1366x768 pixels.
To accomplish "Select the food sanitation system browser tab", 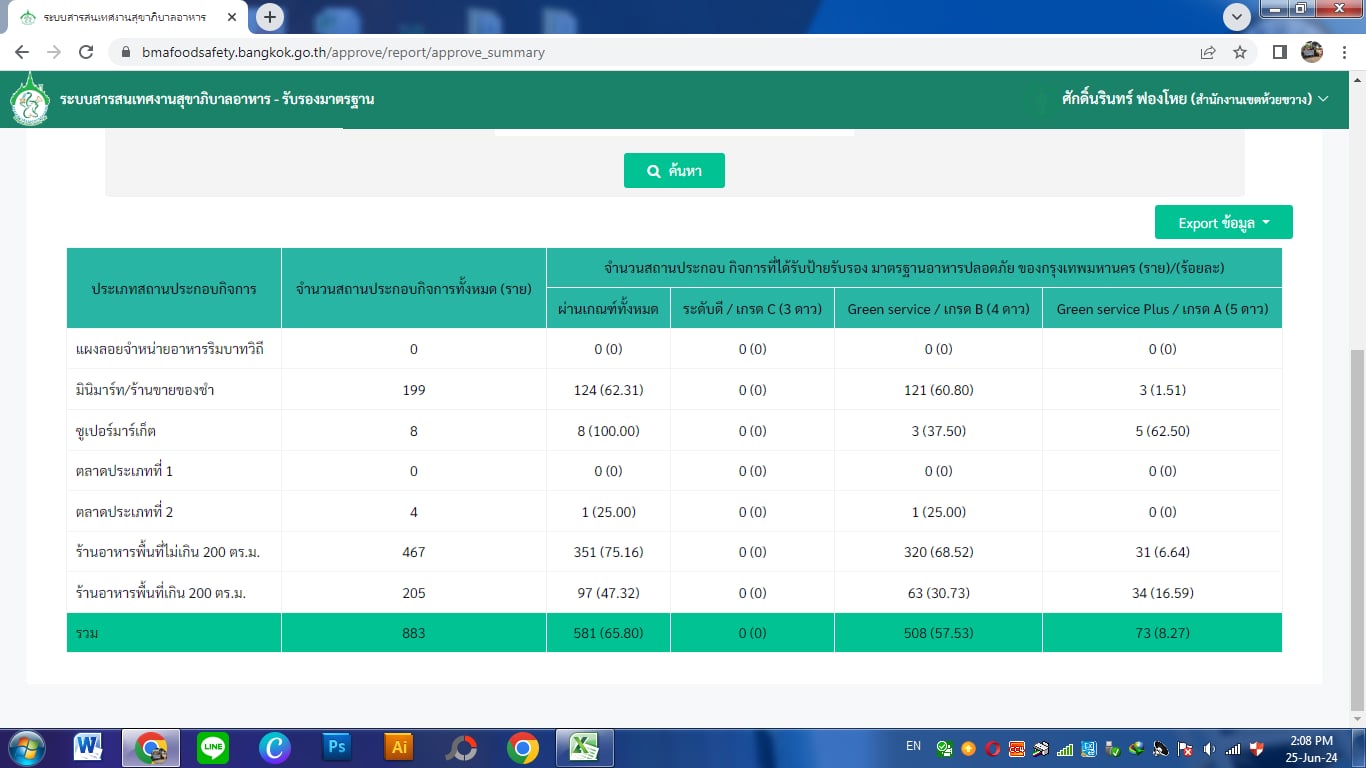I will click(x=125, y=18).
